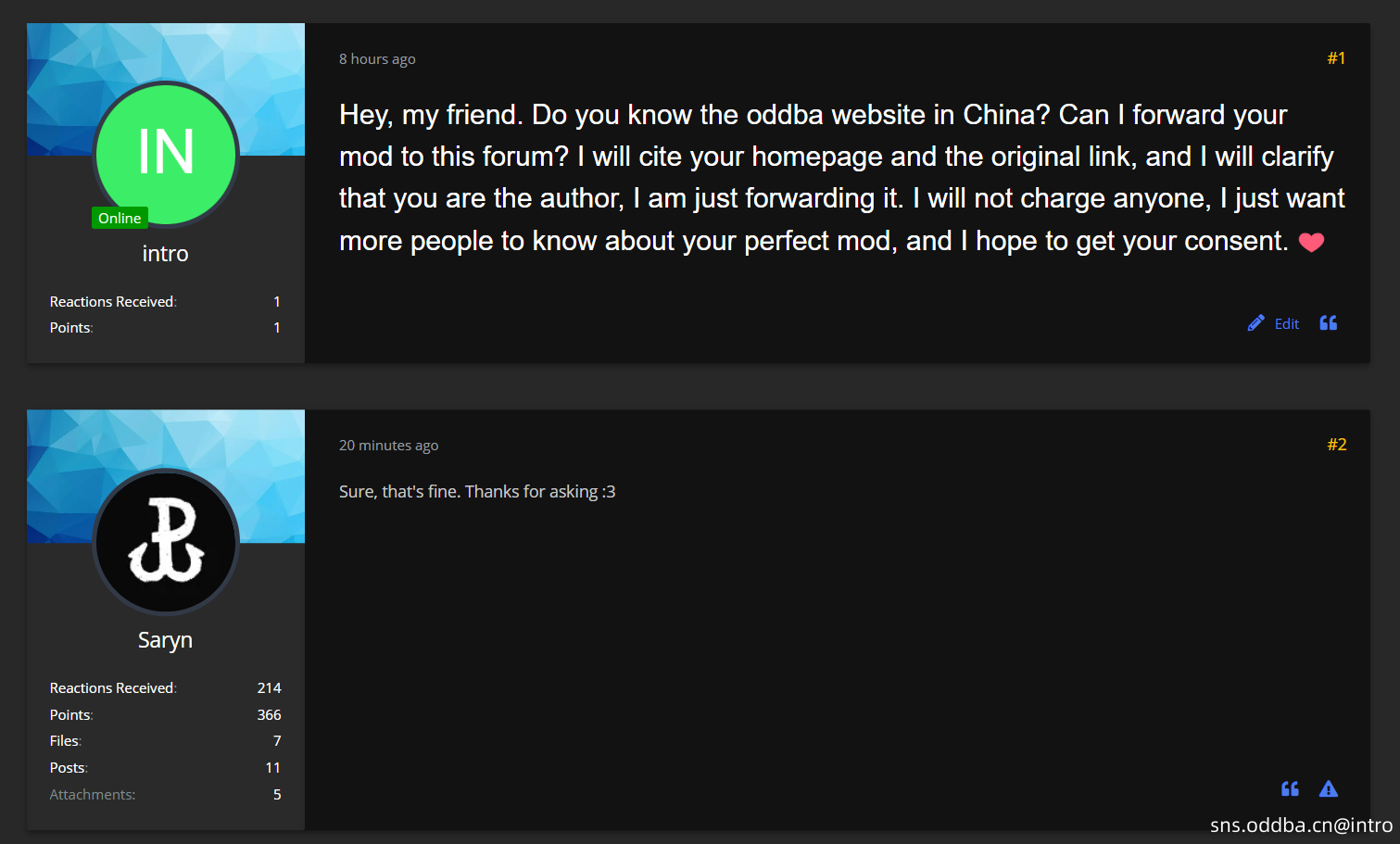This screenshot has width=1400, height=844.
Task: Click the report warning triangle on post #2
Action: 1329,789
